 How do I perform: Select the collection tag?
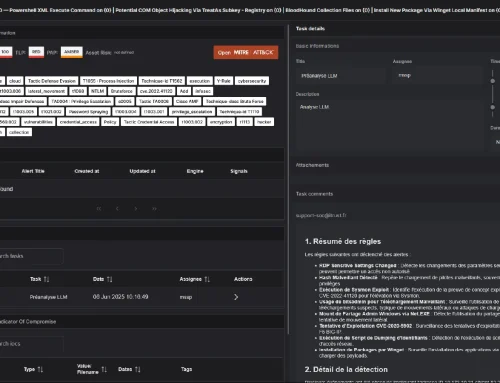pyautogui.click(x=19, y=132)
